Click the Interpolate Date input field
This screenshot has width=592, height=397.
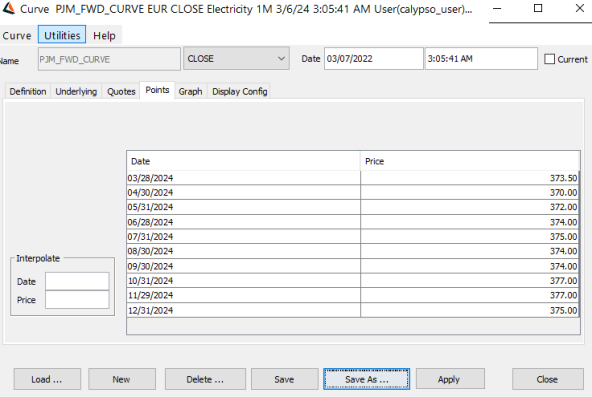[77, 281]
